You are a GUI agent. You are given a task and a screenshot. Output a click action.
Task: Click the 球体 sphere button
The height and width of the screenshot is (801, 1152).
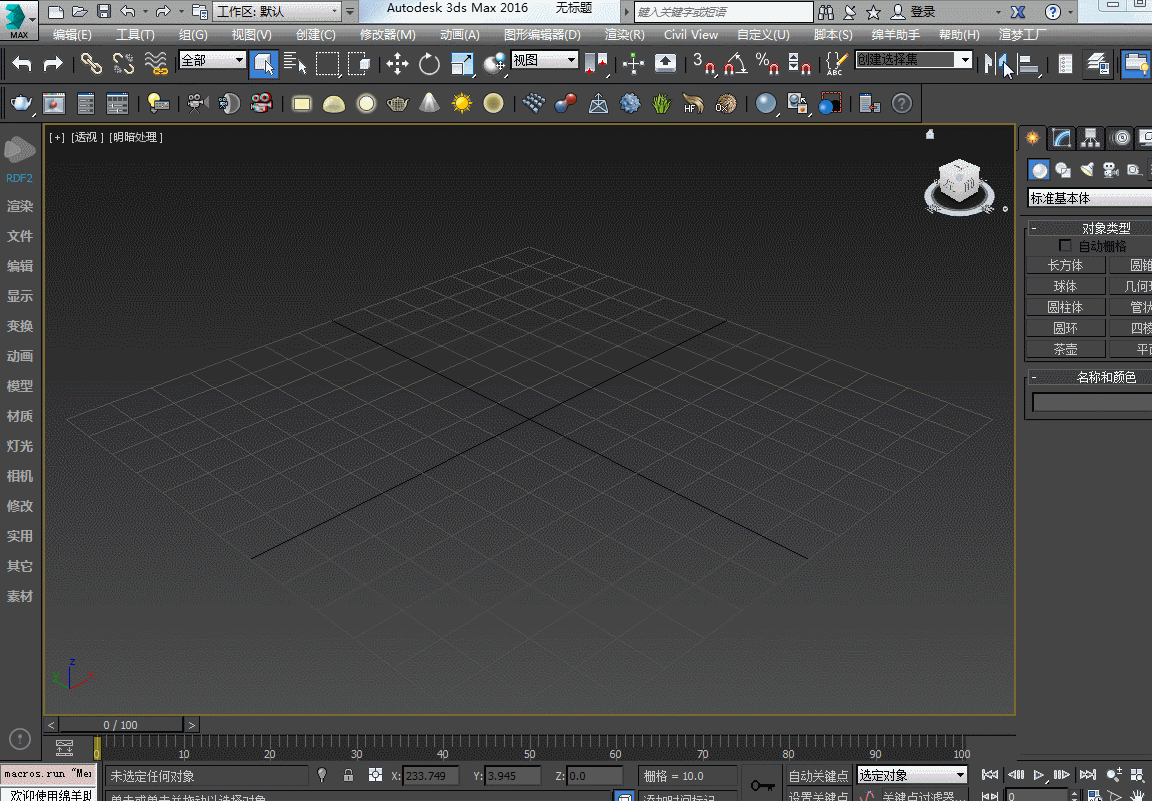[x=1065, y=286]
